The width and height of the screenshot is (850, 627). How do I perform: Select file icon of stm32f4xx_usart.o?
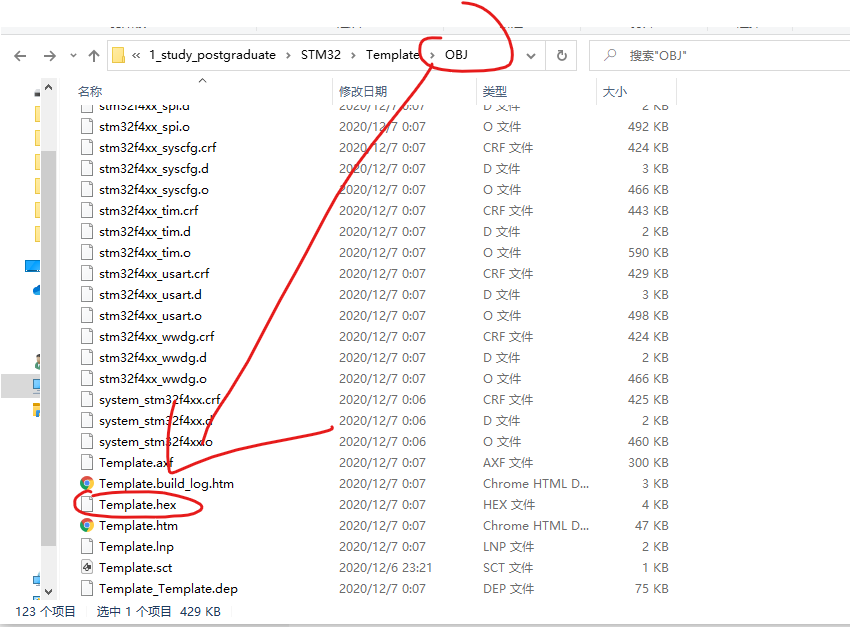coord(87,315)
